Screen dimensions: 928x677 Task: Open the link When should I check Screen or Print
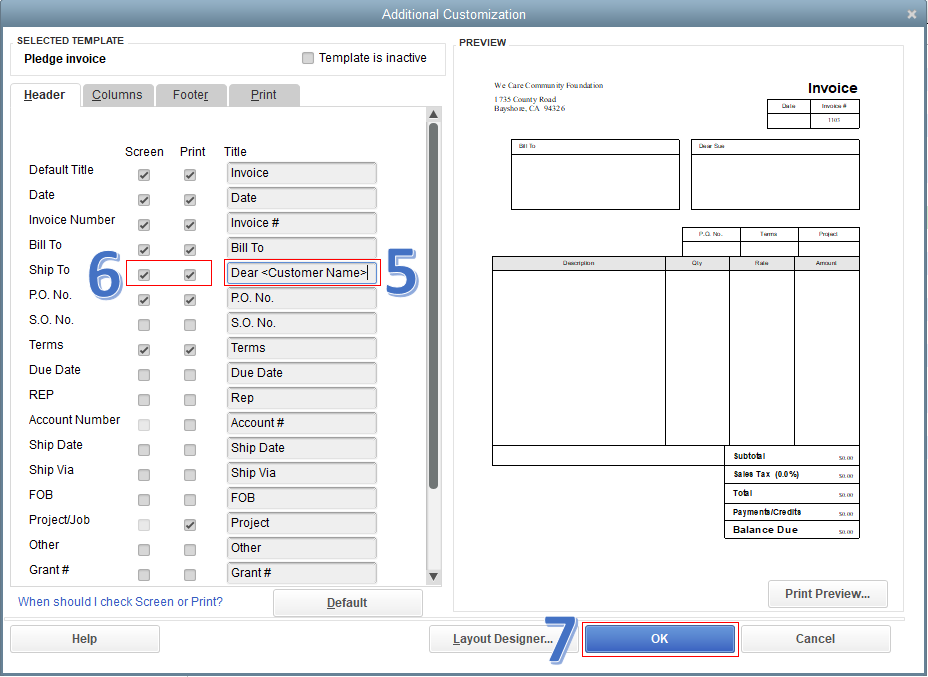[120, 602]
